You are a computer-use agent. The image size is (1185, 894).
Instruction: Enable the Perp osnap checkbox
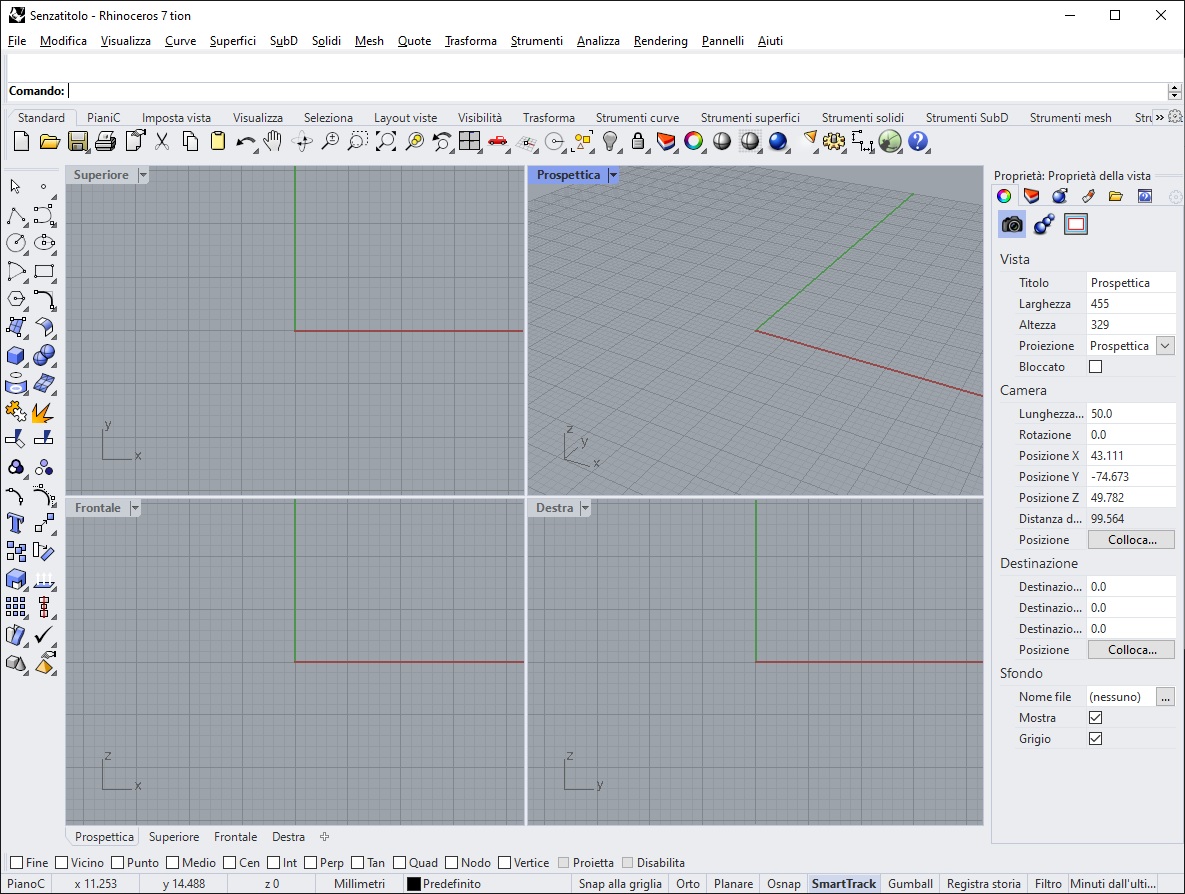point(310,862)
